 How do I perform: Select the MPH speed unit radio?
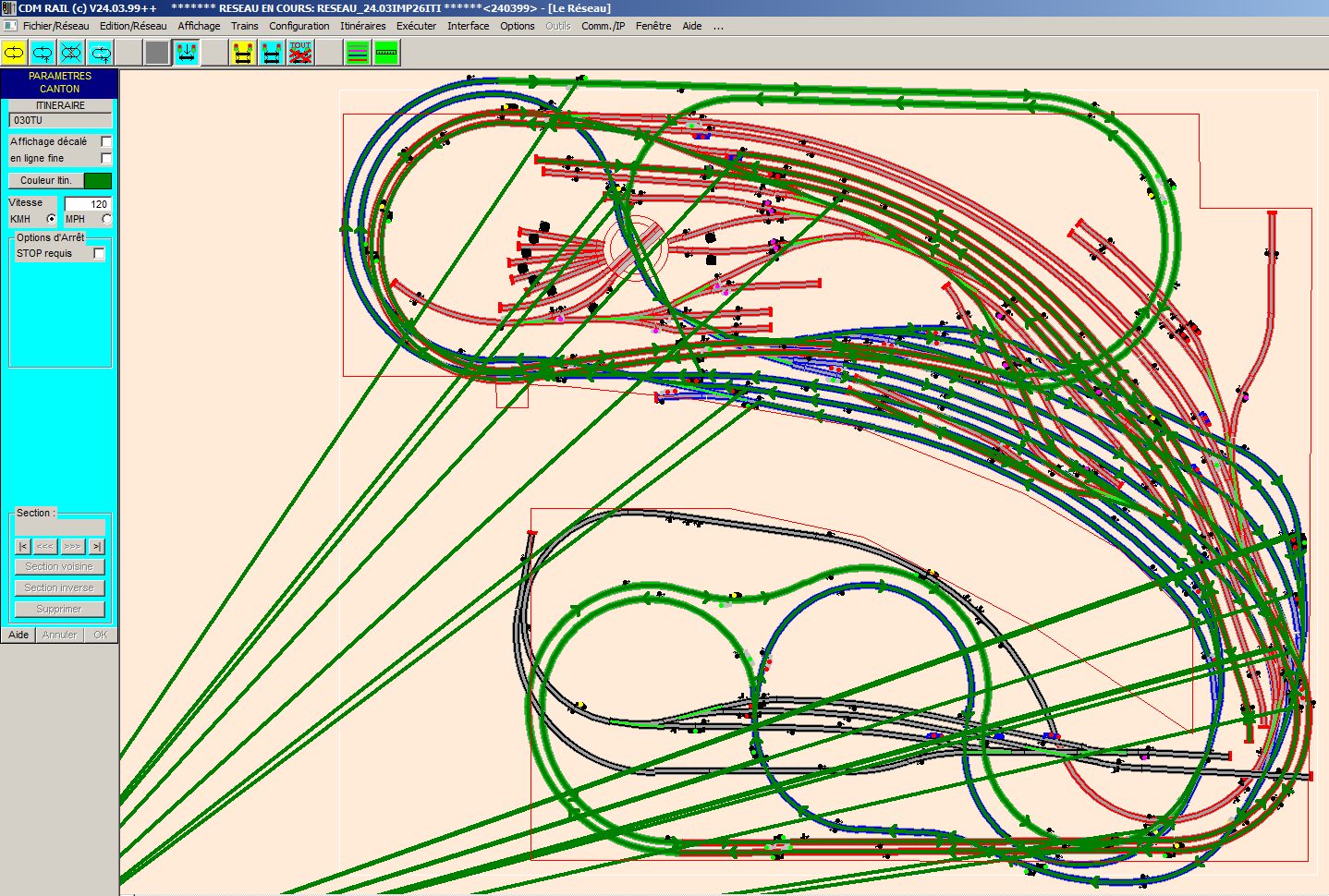[x=106, y=219]
